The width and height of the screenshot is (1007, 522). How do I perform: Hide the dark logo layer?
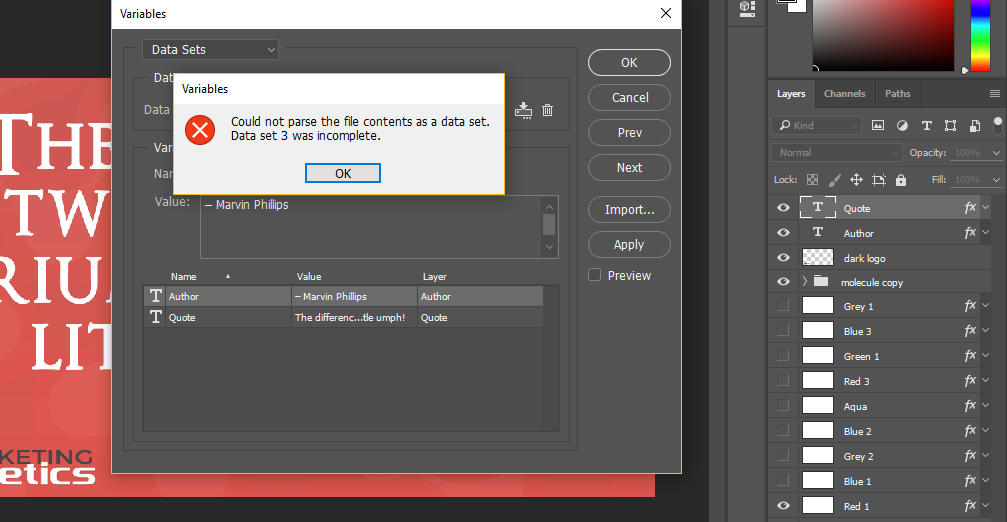(784, 257)
